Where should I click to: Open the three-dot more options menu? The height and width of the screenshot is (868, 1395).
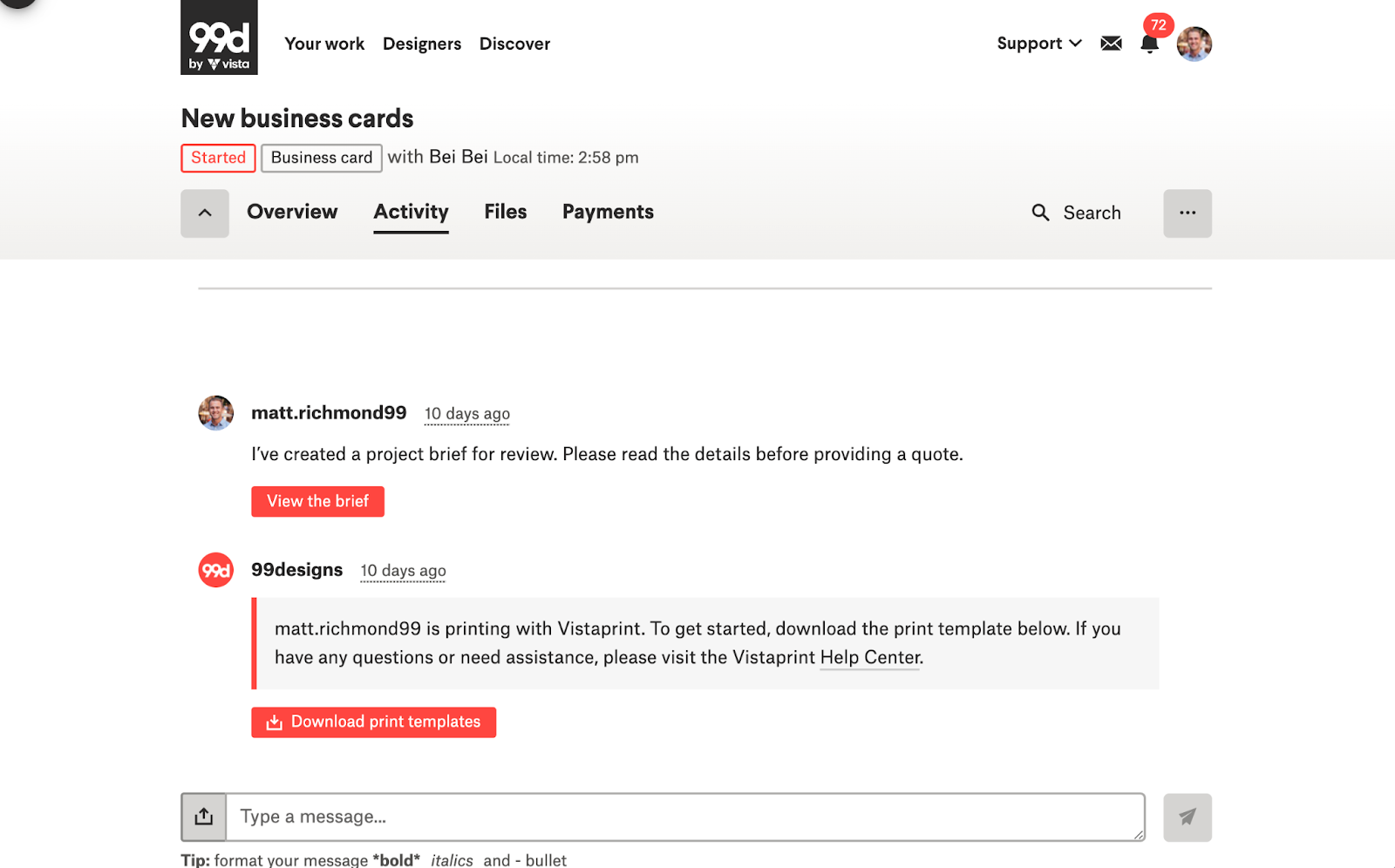coord(1187,214)
